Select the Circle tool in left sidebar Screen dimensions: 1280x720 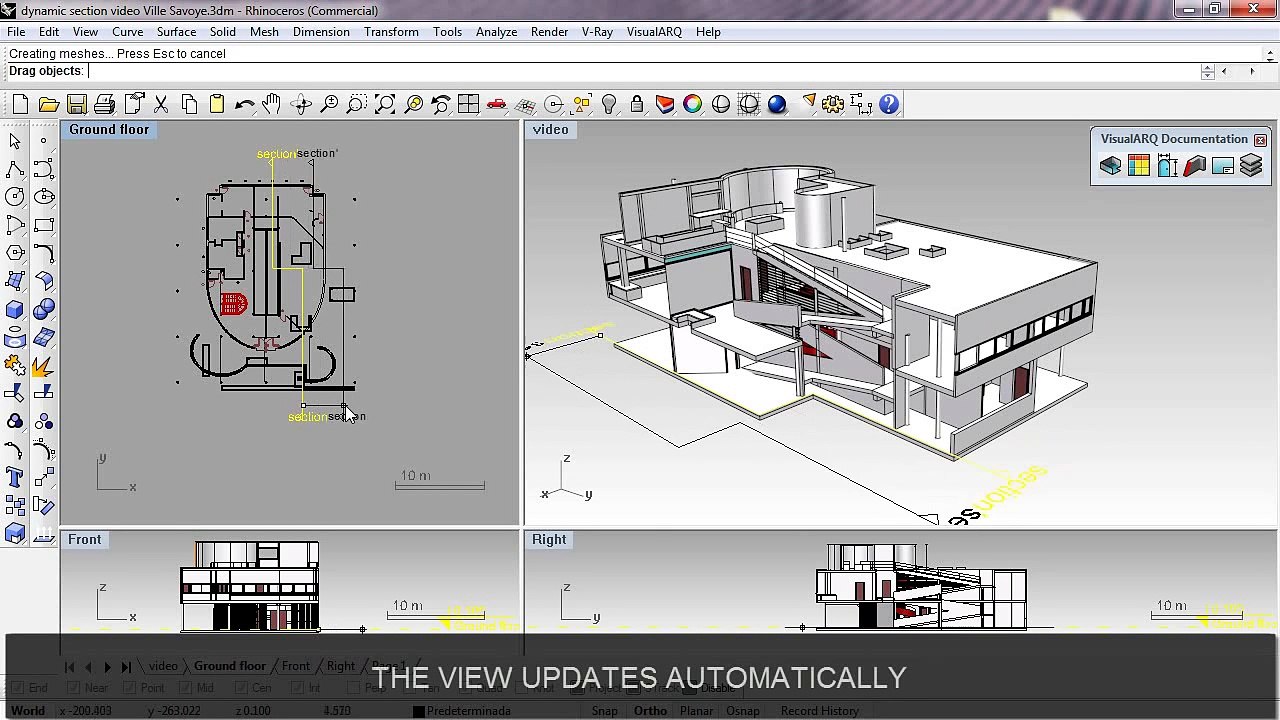[15, 197]
